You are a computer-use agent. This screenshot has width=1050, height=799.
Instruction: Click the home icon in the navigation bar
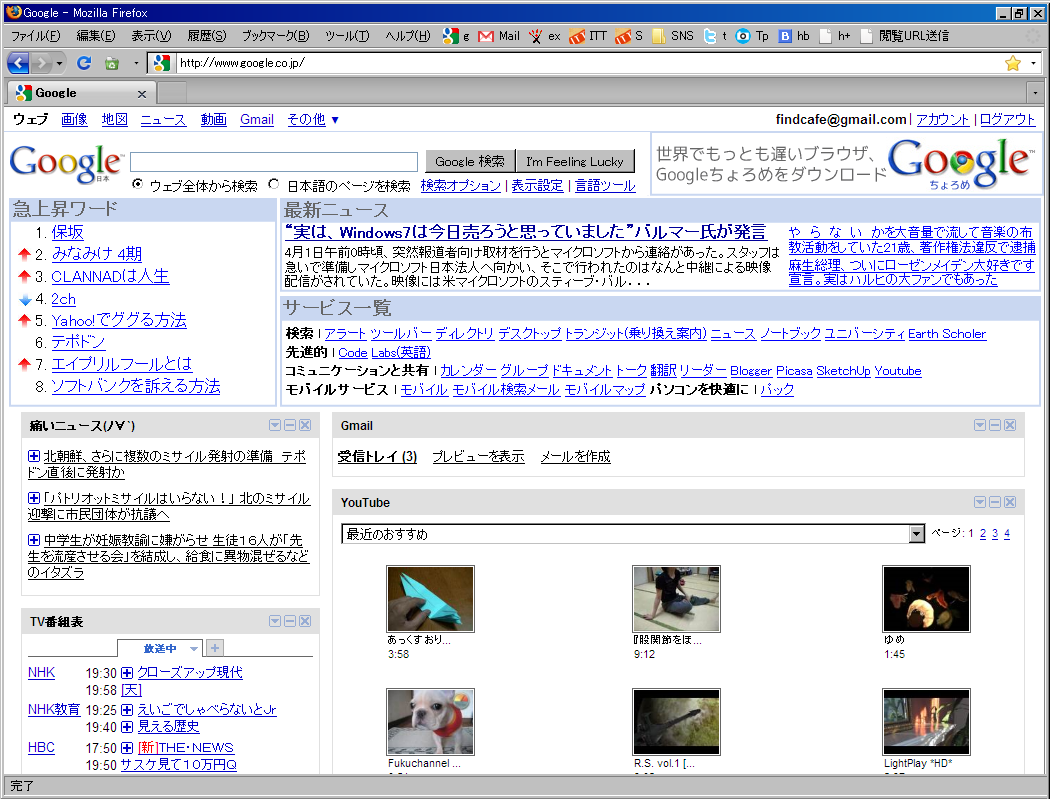click(112, 63)
